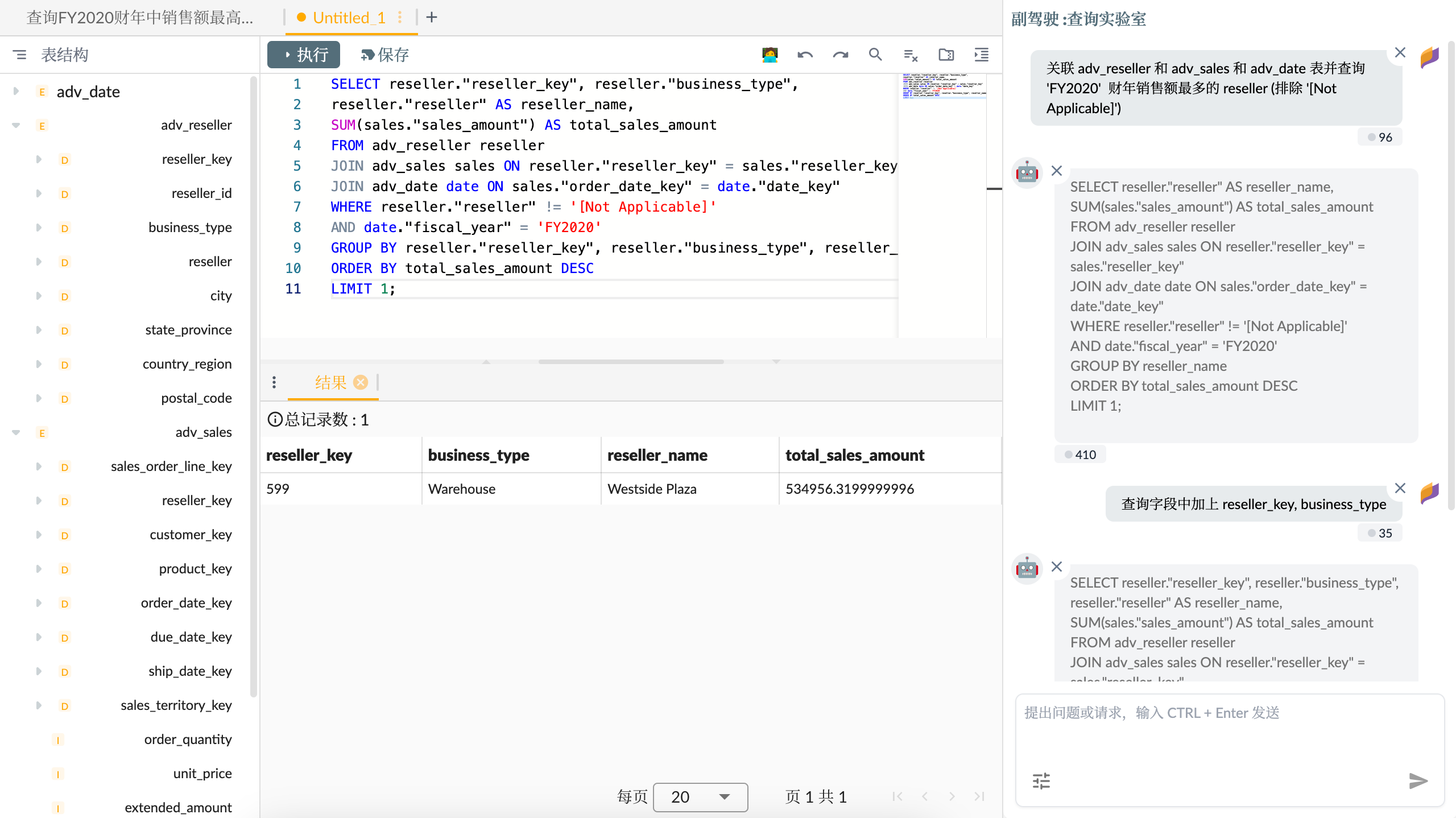
Task: Click the redo arrow icon
Action: [840, 55]
